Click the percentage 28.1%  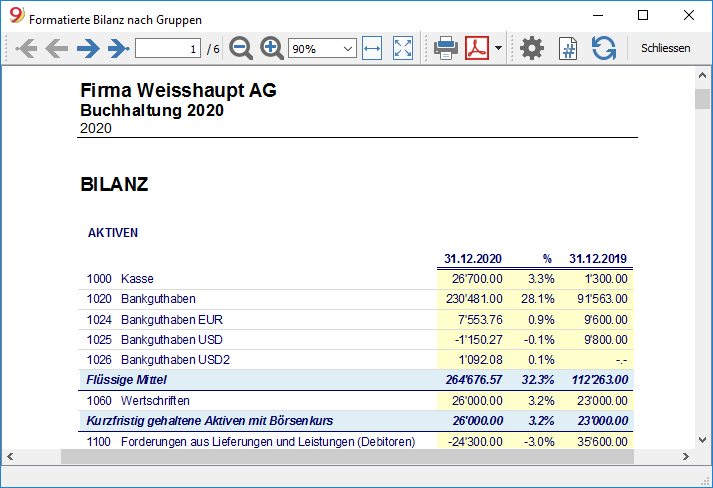click(x=537, y=298)
